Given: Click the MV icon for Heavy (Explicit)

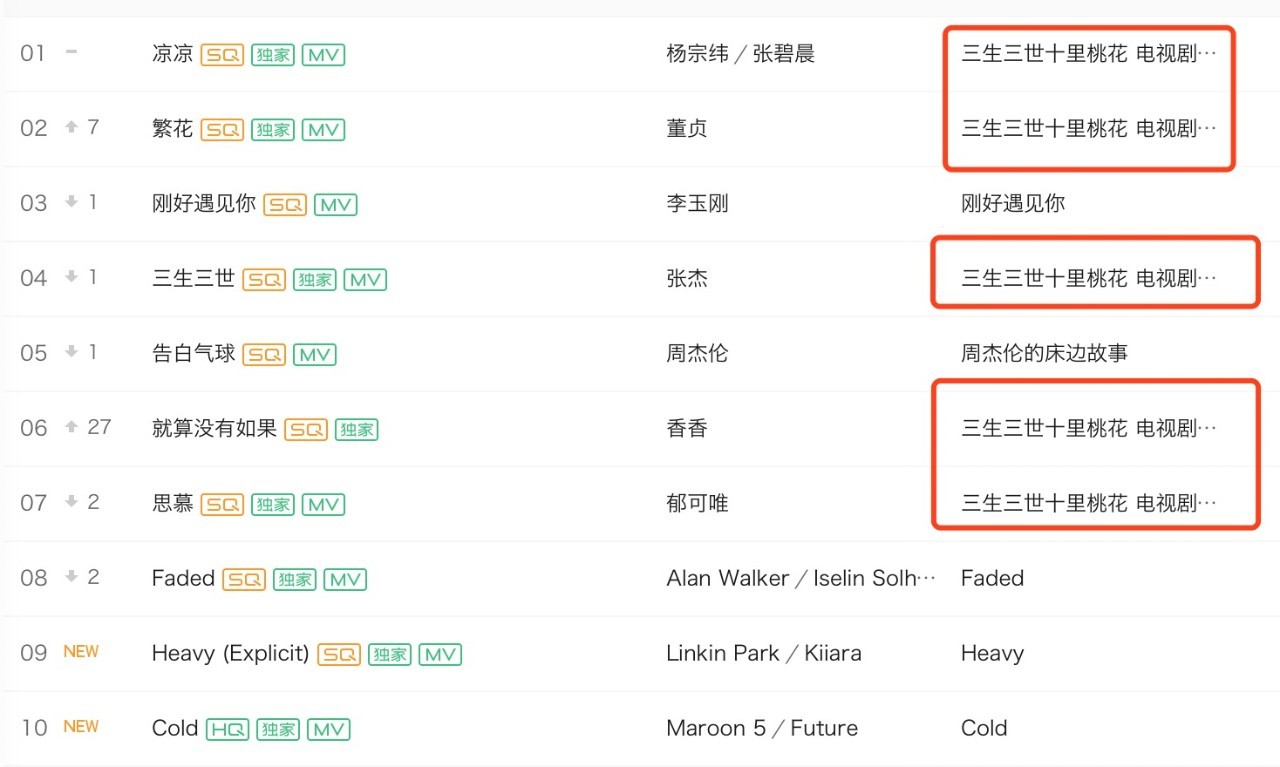Looking at the screenshot, I should [x=440, y=655].
